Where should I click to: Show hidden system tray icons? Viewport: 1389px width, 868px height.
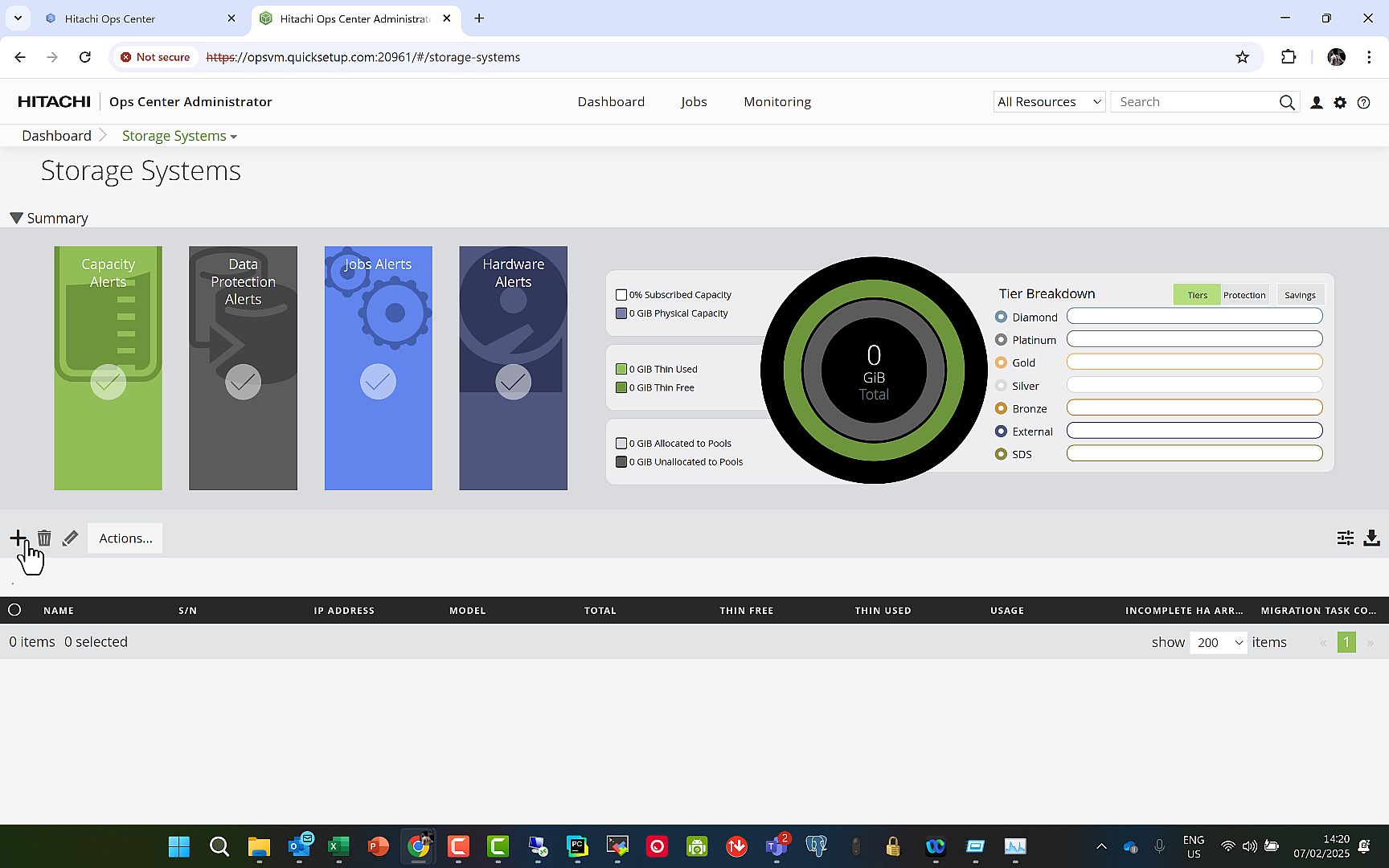pyautogui.click(x=1101, y=846)
